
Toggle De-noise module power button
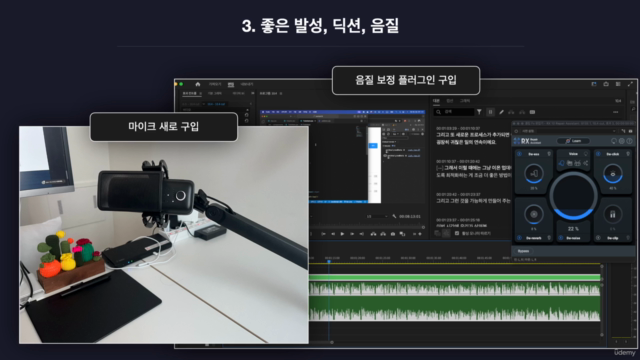tap(561, 238)
